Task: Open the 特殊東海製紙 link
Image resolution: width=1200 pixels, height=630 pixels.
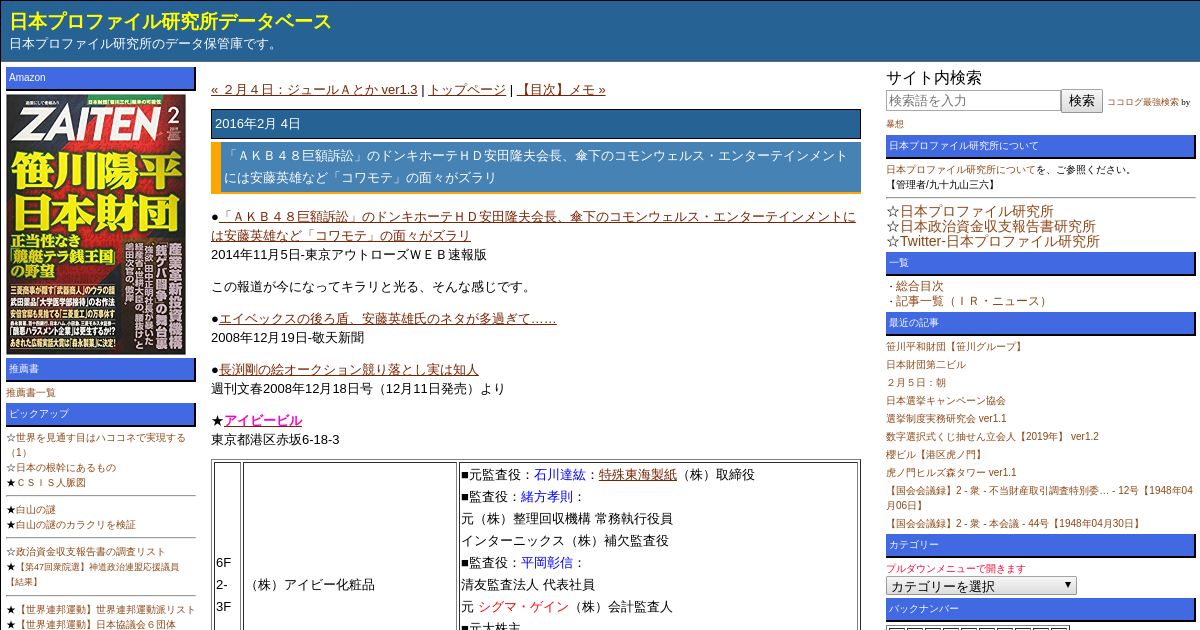Action: point(638,475)
